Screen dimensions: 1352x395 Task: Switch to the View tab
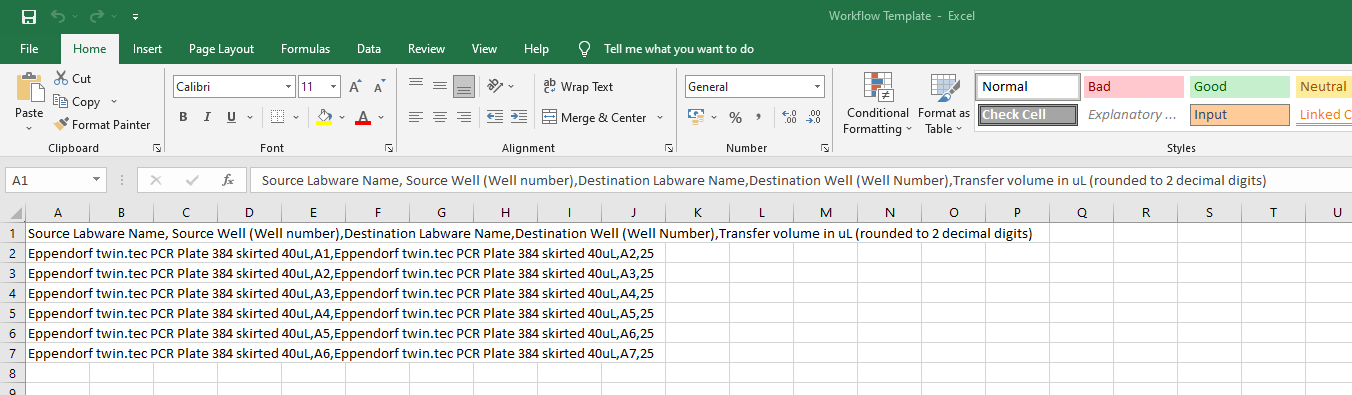coord(484,48)
